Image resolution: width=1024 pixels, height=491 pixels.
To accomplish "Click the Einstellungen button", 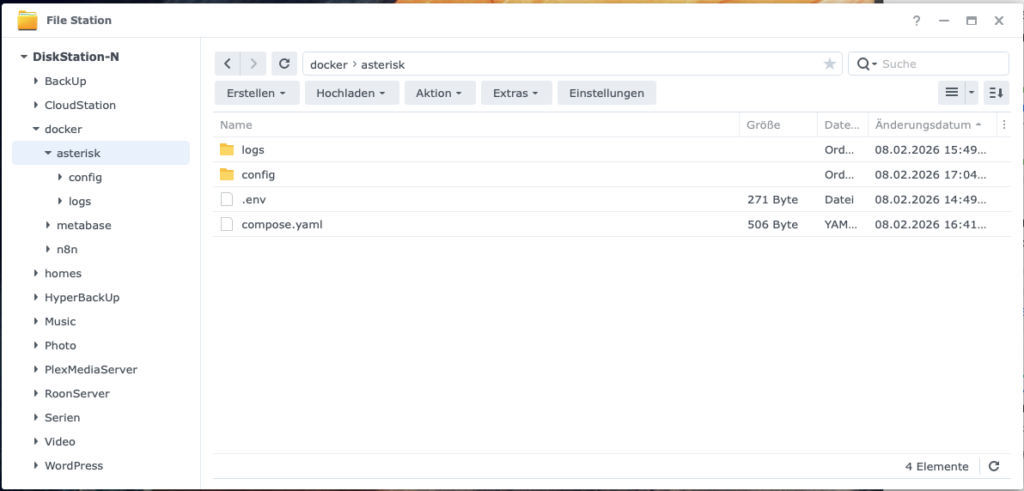I will click(606, 93).
